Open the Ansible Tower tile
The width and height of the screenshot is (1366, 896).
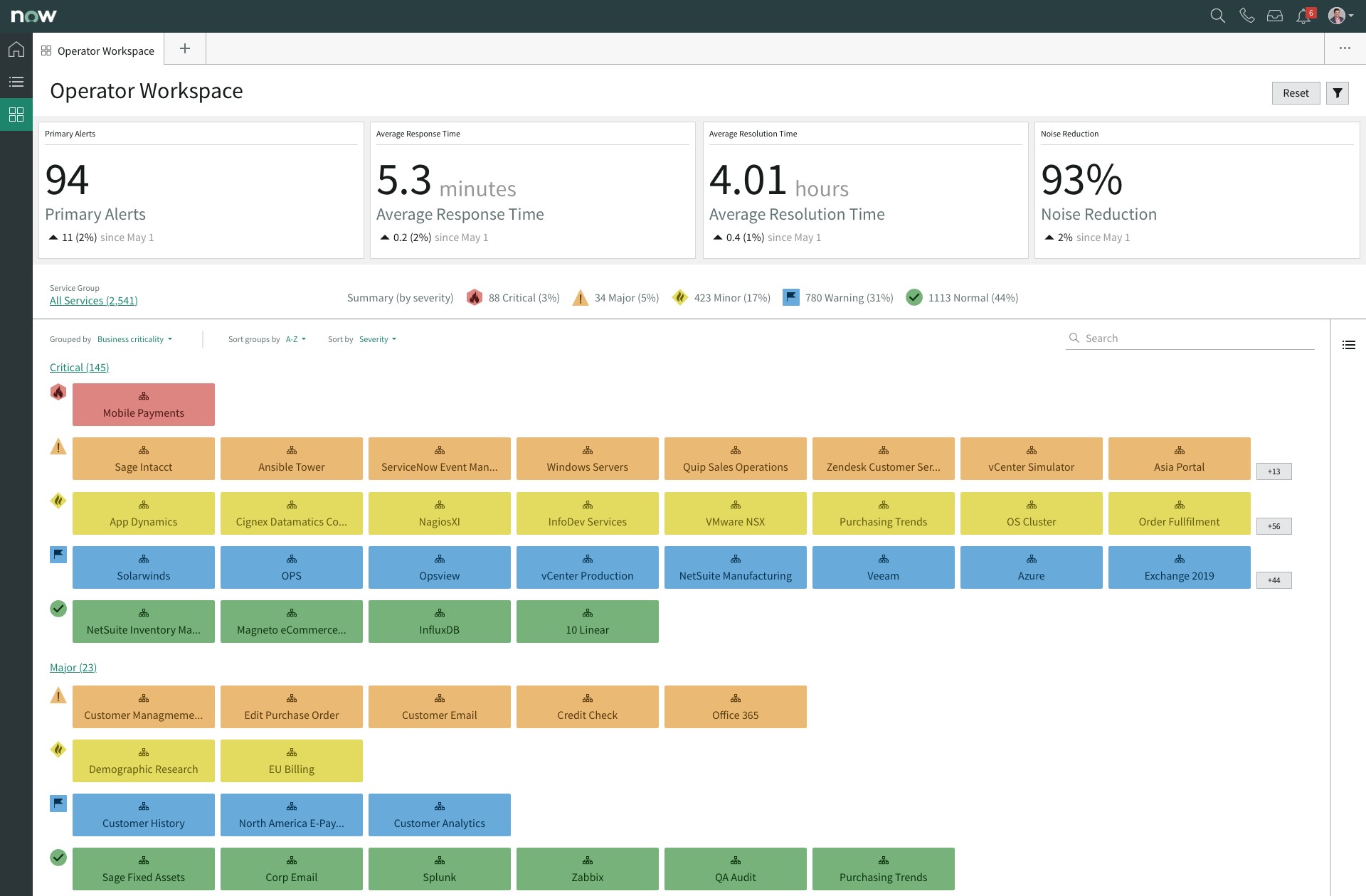(x=292, y=459)
